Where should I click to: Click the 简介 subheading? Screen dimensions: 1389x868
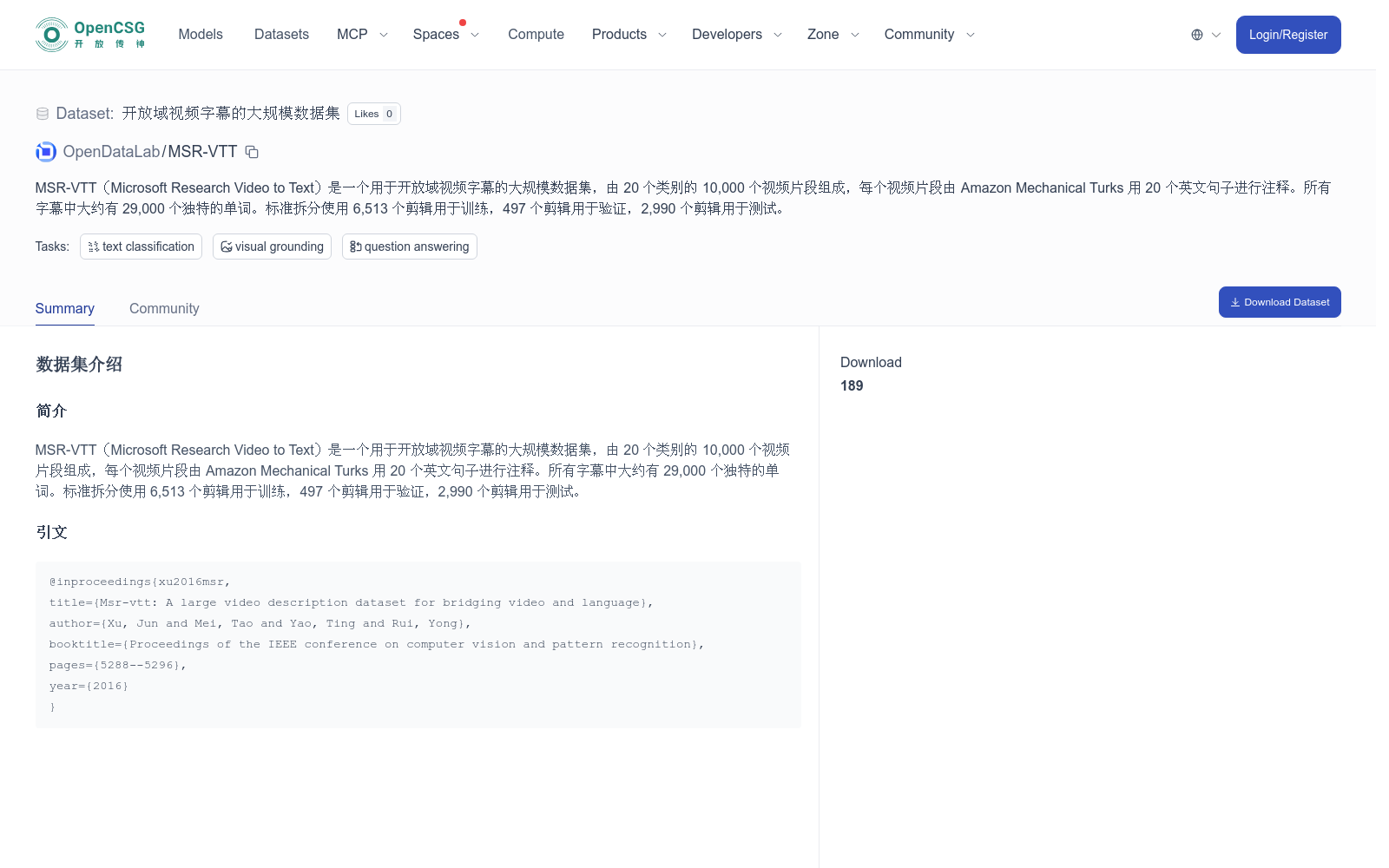pos(51,411)
